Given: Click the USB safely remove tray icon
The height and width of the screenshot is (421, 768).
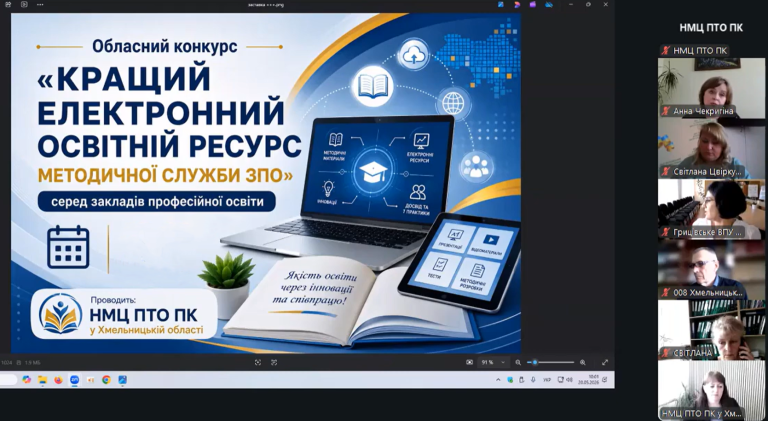Looking at the screenshot, I should (x=521, y=380).
